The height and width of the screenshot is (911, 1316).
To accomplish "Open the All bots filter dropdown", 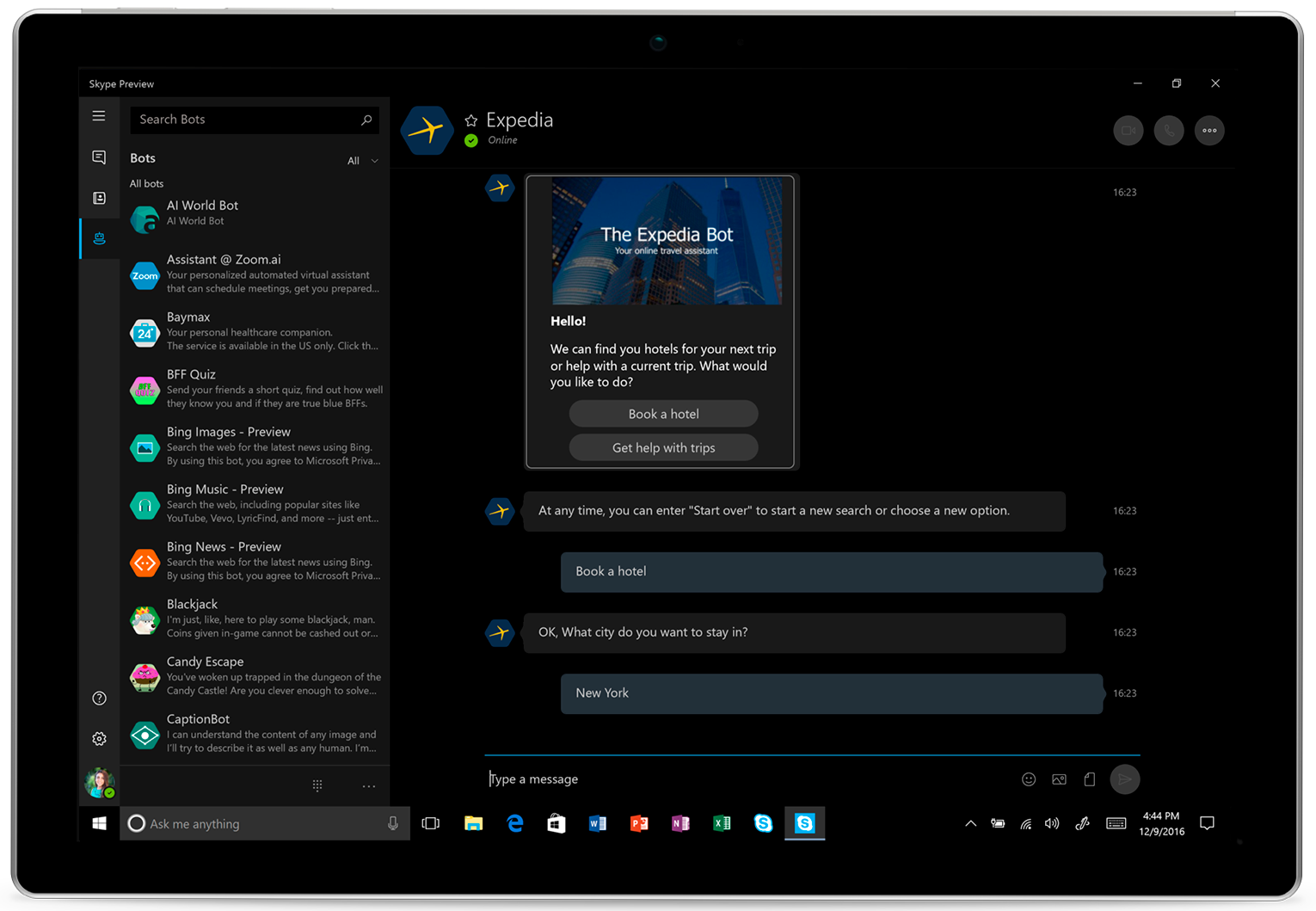I will pyautogui.click(x=362, y=160).
